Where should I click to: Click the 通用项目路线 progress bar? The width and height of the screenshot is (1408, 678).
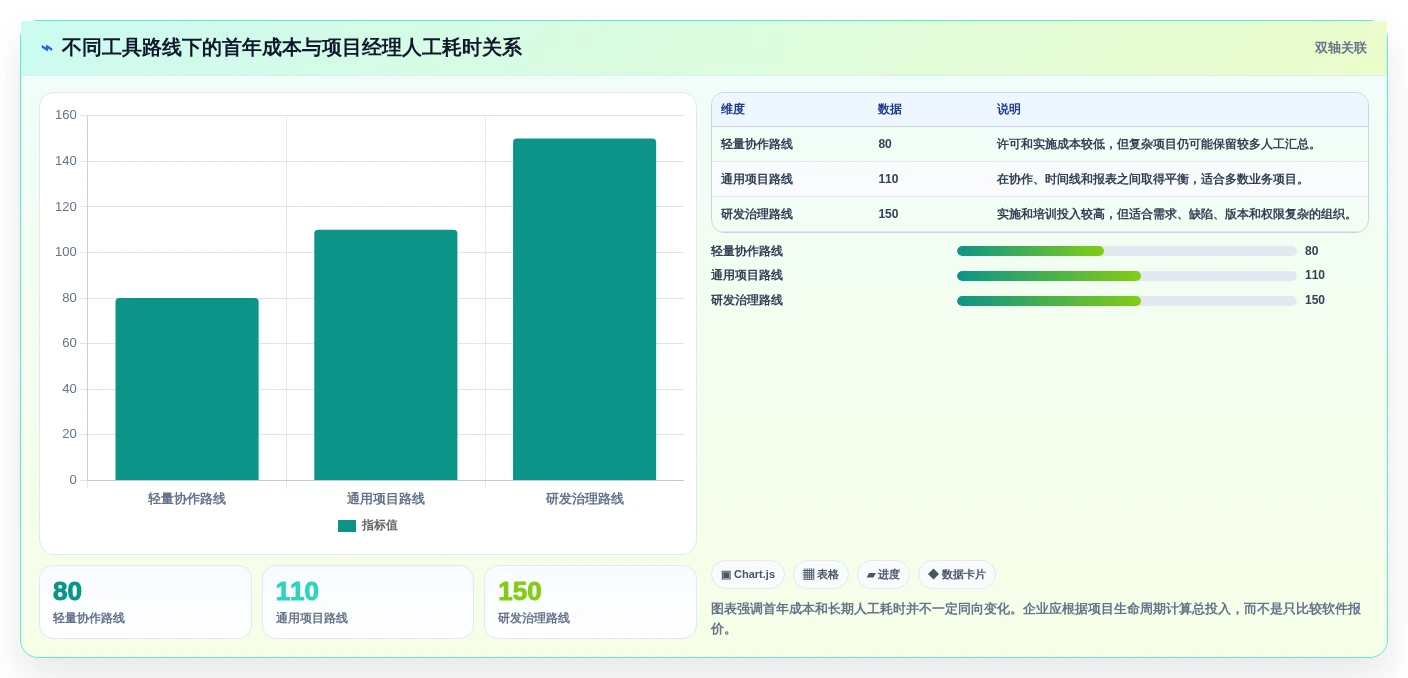1127,276
